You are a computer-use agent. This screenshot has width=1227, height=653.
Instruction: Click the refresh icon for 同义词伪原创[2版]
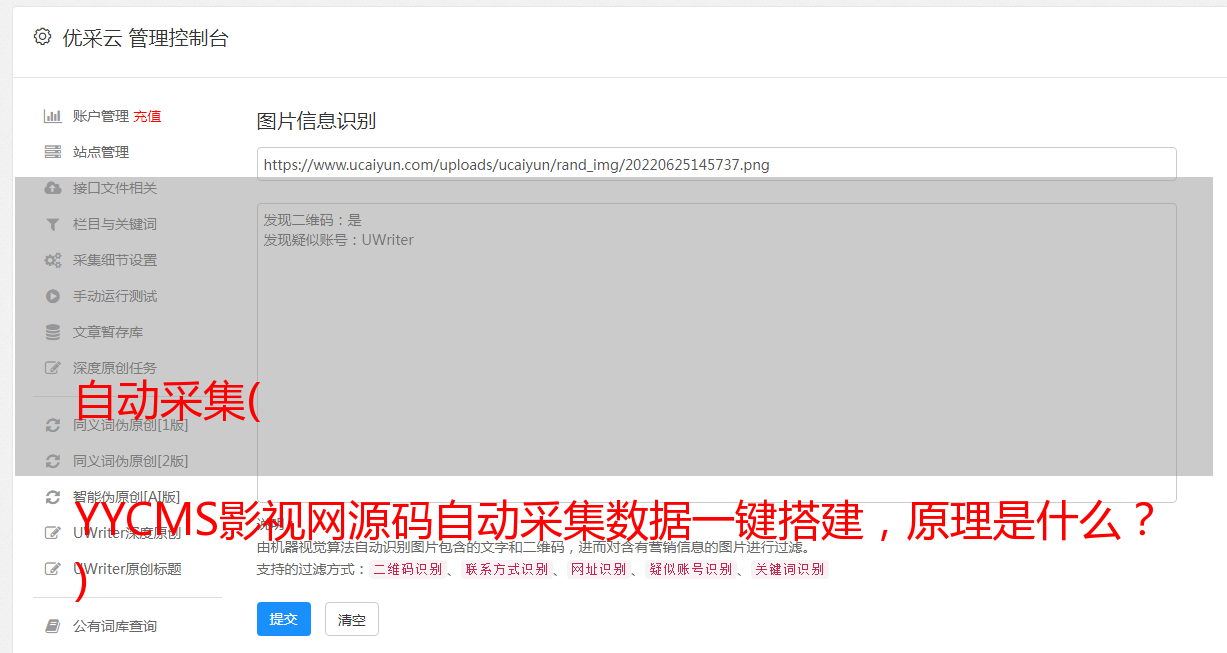click(52, 461)
